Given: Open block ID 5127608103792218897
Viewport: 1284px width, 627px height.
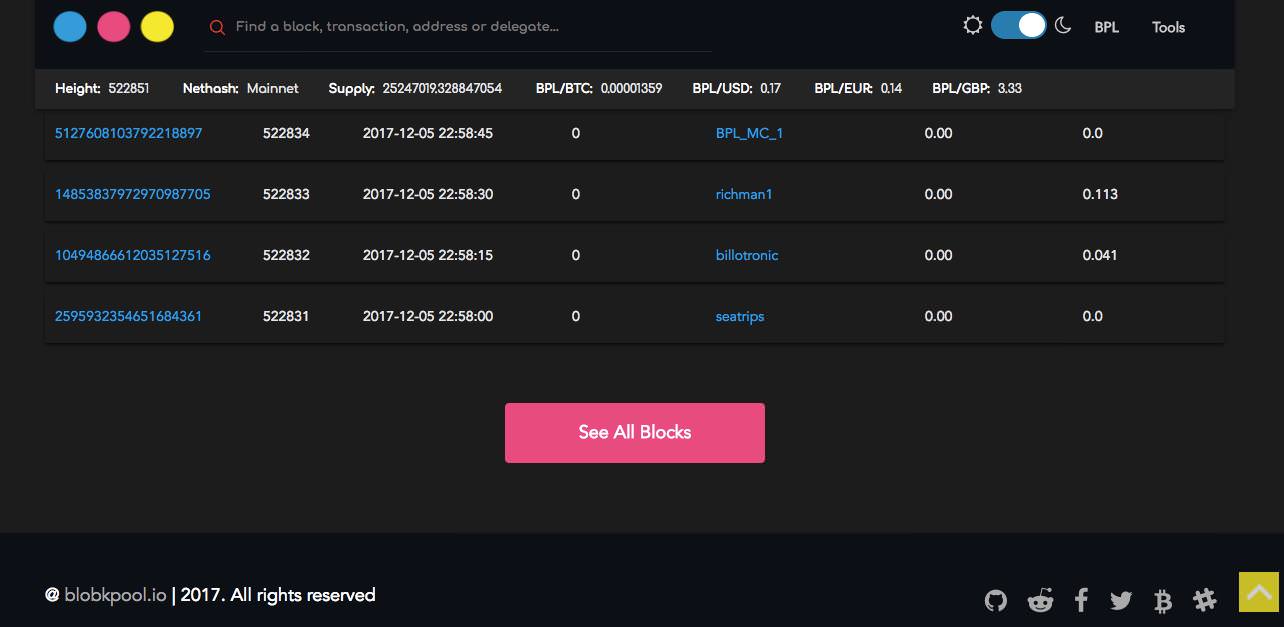Looking at the screenshot, I should click(x=129, y=133).
